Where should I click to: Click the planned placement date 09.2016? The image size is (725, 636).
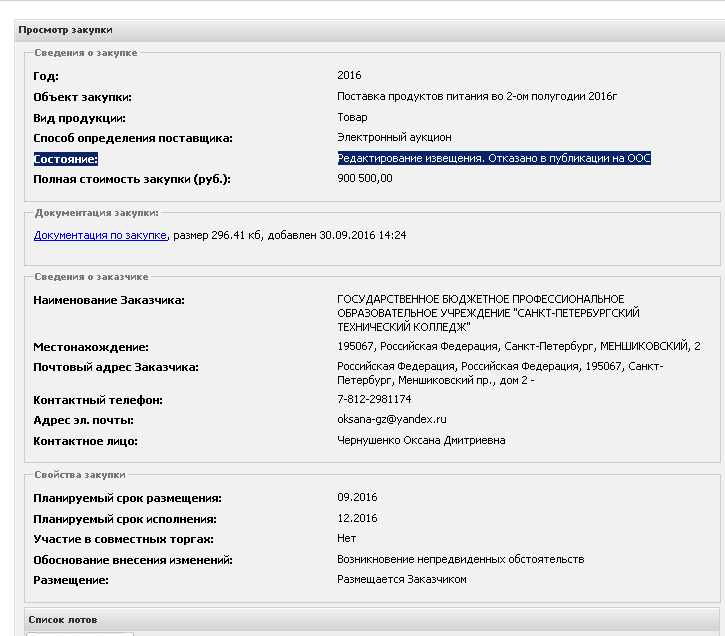point(357,497)
